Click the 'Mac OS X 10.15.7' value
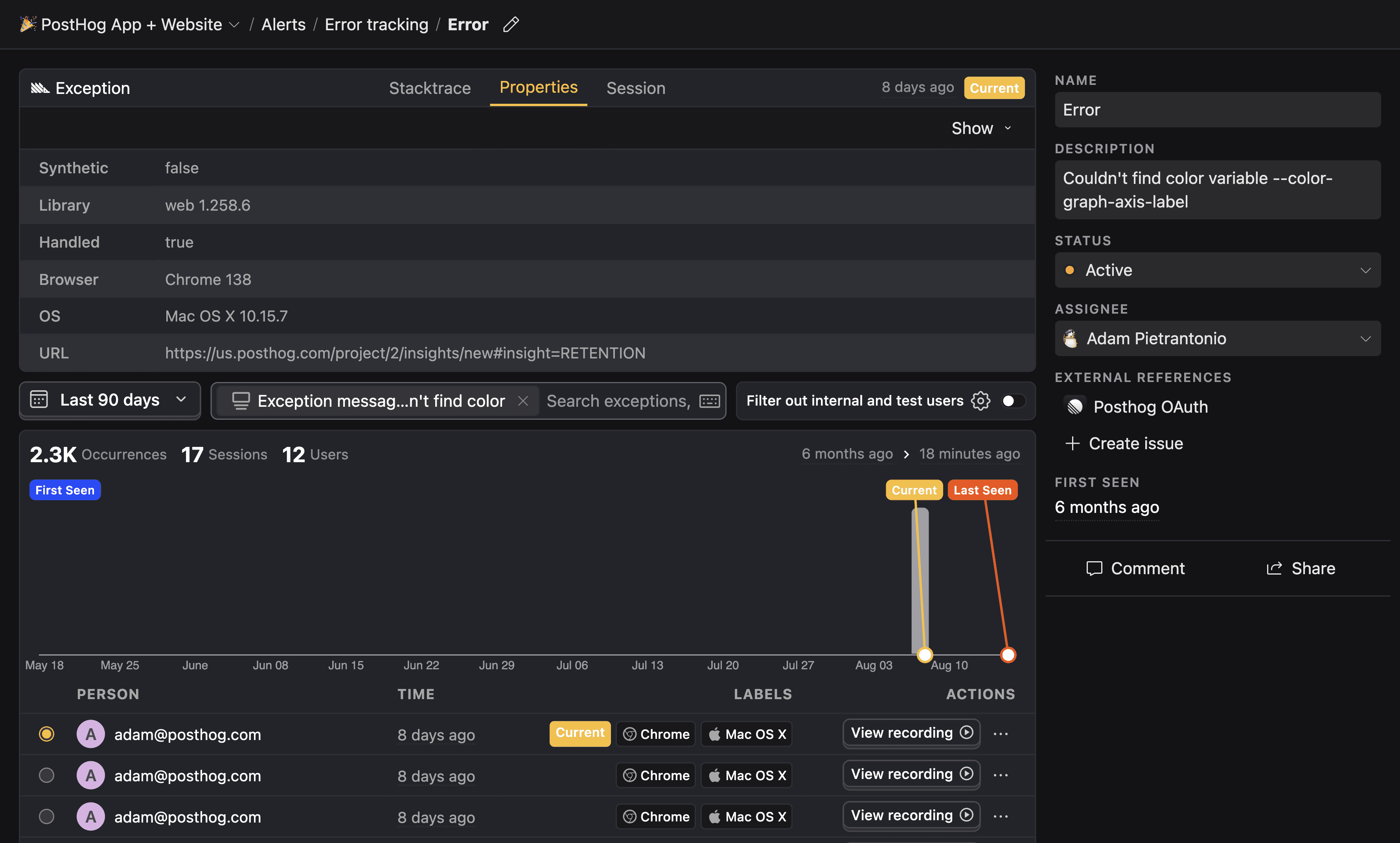This screenshot has height=843, width=1400. (x=226, y=316)
